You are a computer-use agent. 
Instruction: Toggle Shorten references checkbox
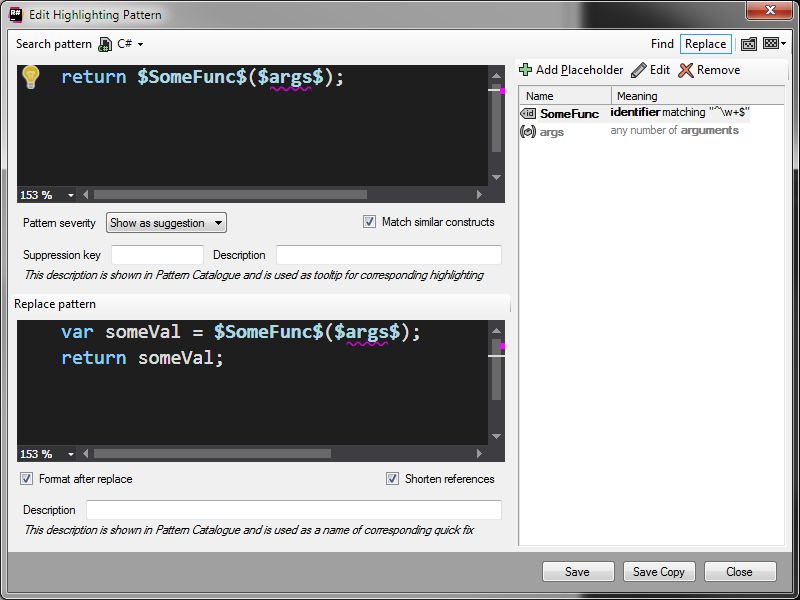coord(392,479)
